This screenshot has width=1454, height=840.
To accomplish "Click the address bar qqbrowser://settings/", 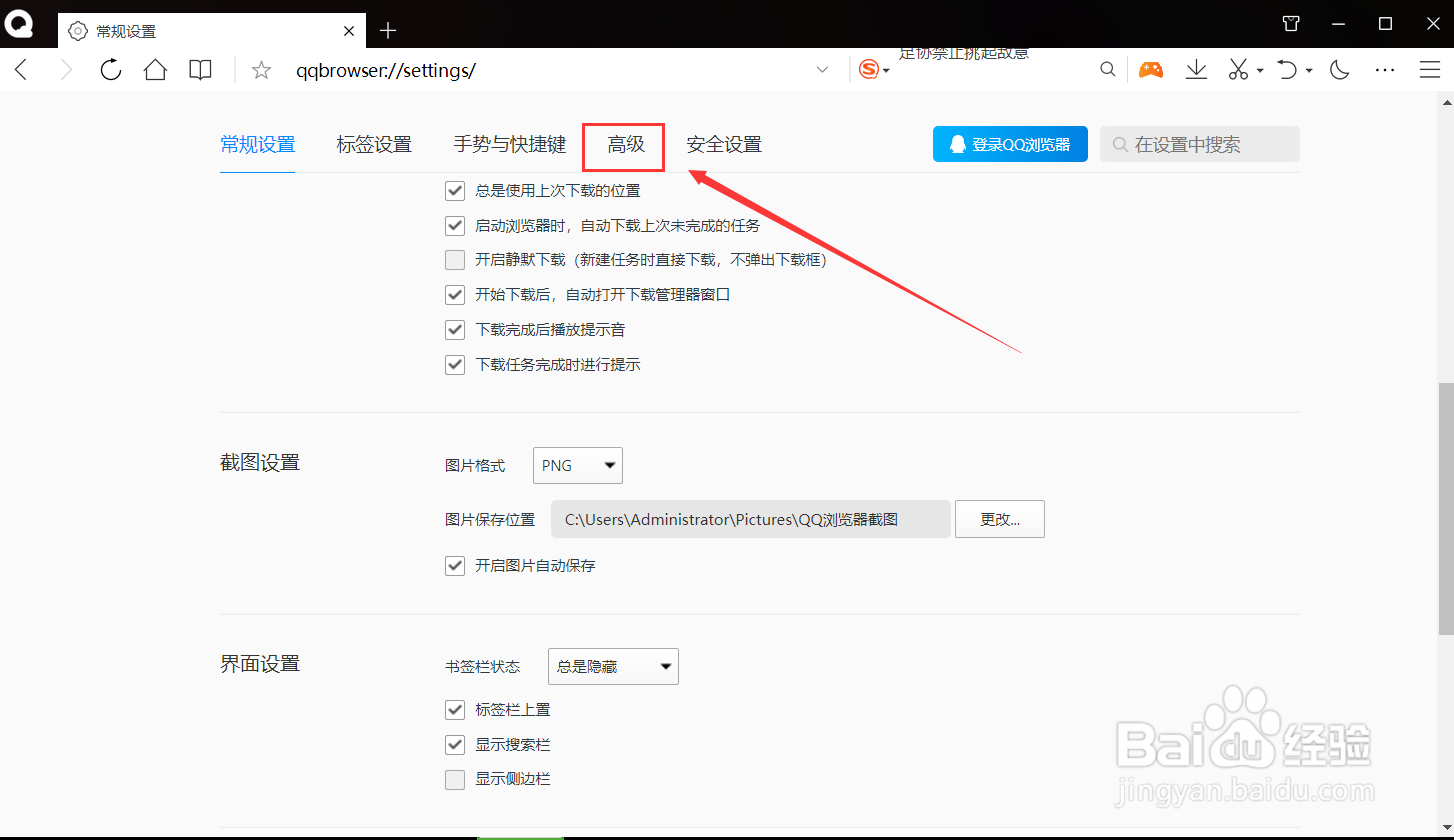I will 386,70.
